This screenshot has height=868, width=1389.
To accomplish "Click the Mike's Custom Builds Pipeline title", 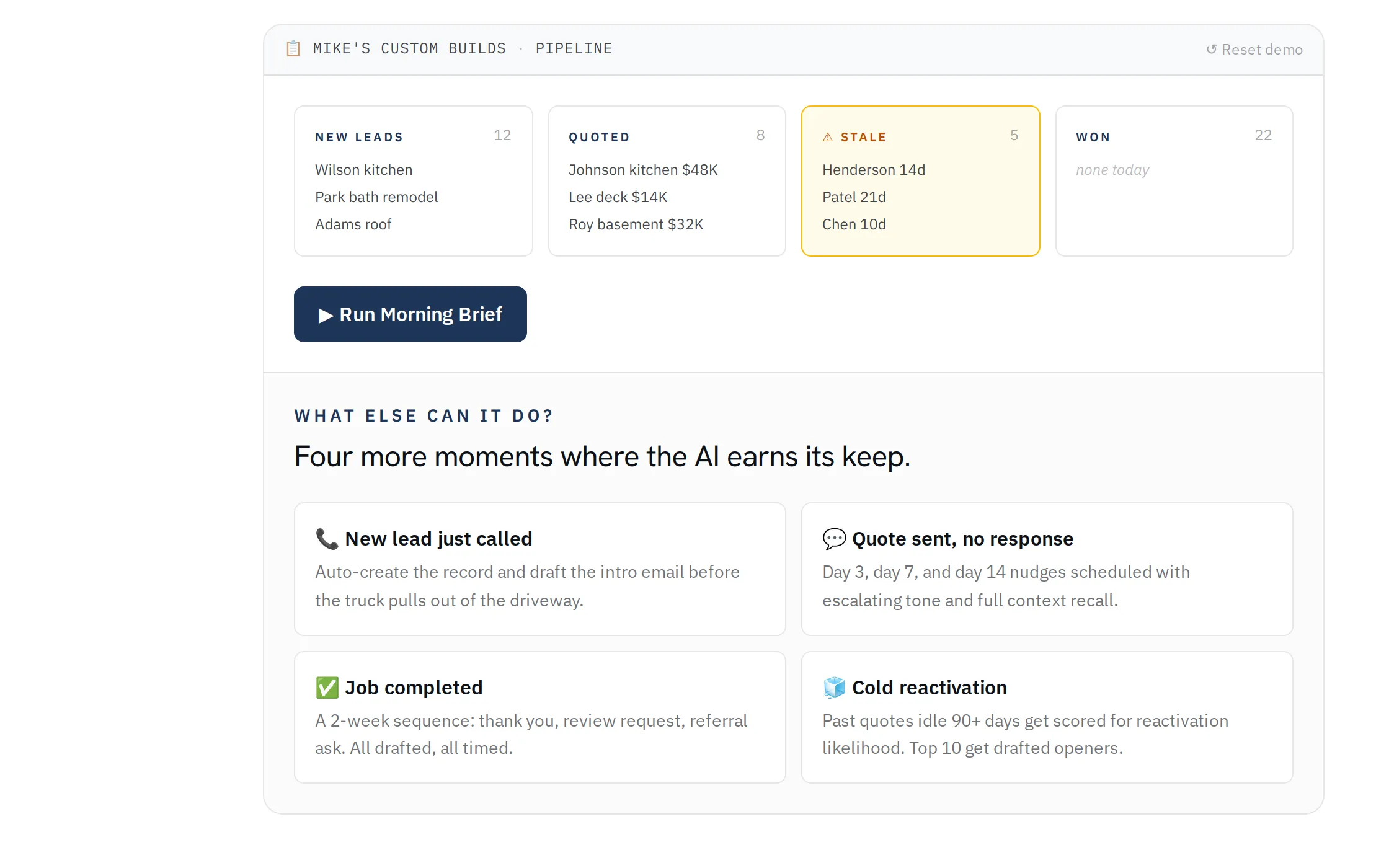I will point(462,48).
